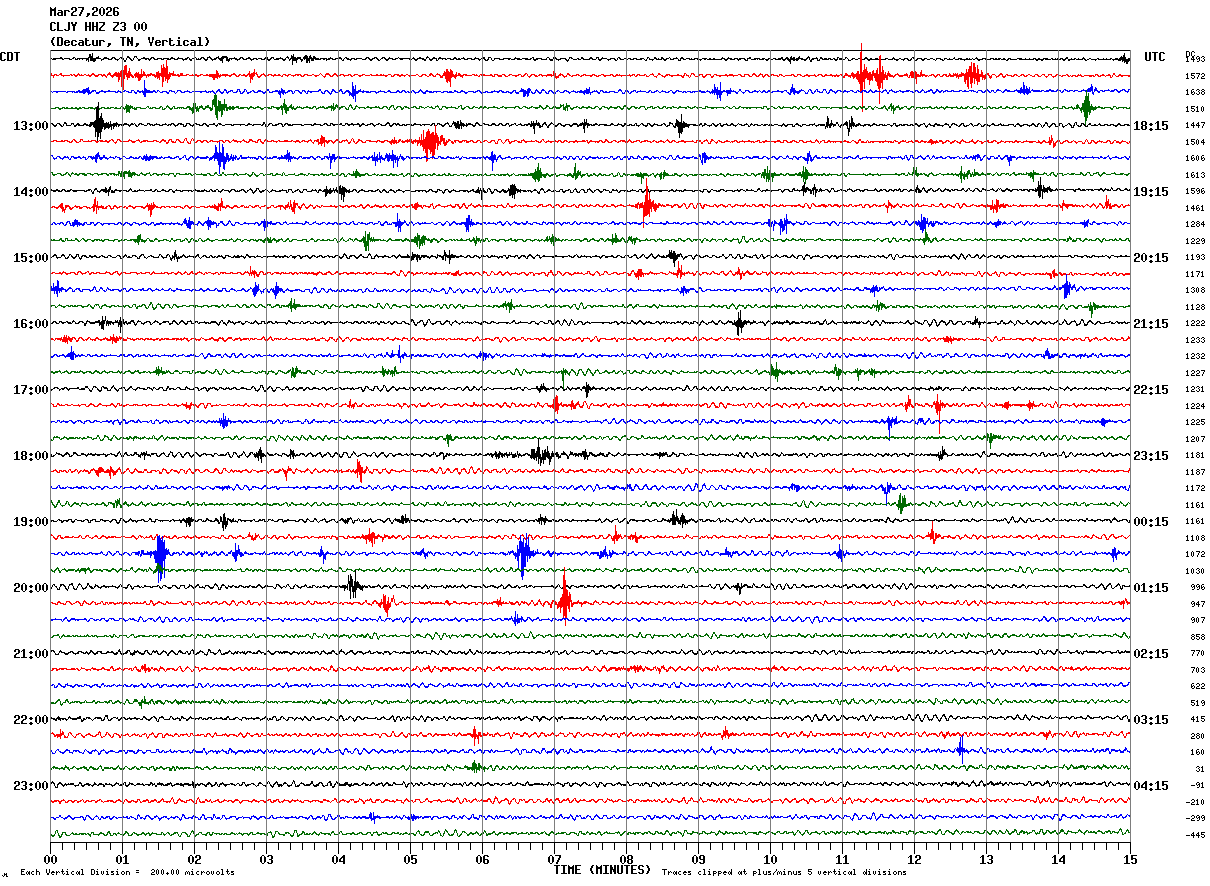Viewport: 1210px width, 886px height.
Task: Click the DC offset value '1606'
Action: [x=1195, y=159]
